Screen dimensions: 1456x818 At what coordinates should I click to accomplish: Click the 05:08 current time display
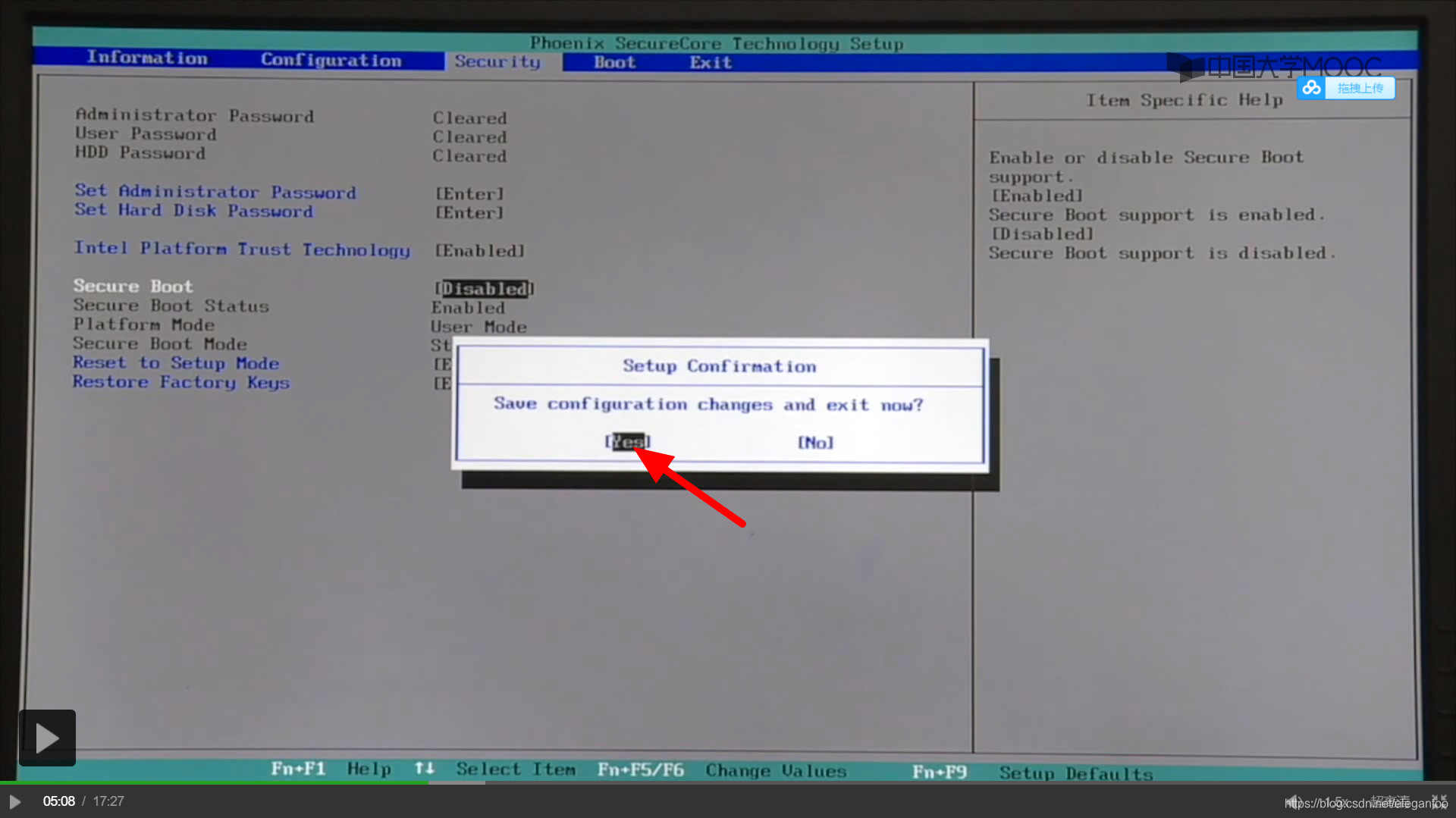(x=59, y=801)
